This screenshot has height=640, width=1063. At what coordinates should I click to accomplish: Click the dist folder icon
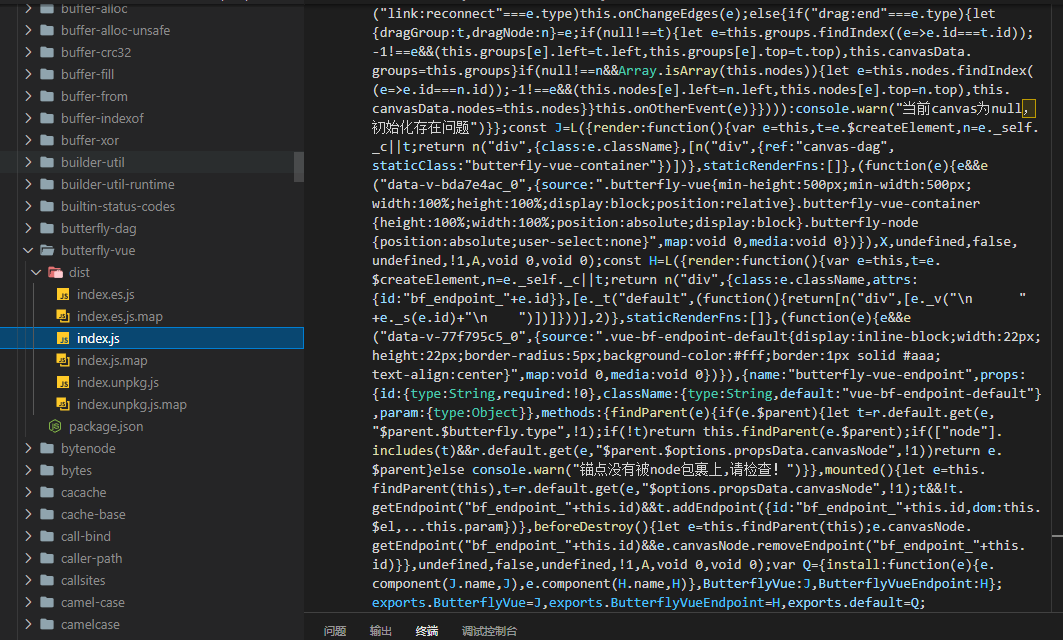[x=55, y=273]
